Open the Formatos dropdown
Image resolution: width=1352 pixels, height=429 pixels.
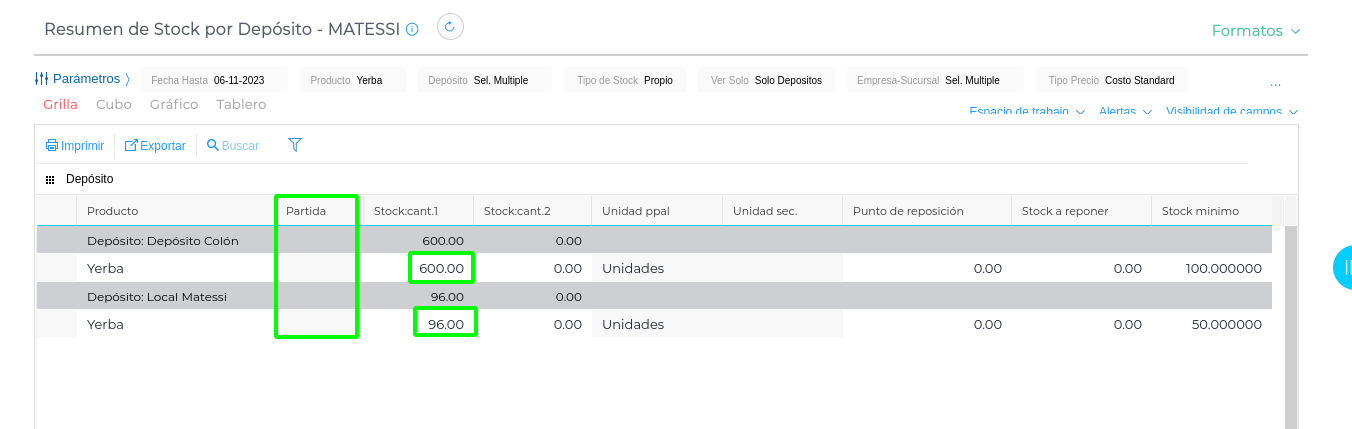tap(1256, 31)
